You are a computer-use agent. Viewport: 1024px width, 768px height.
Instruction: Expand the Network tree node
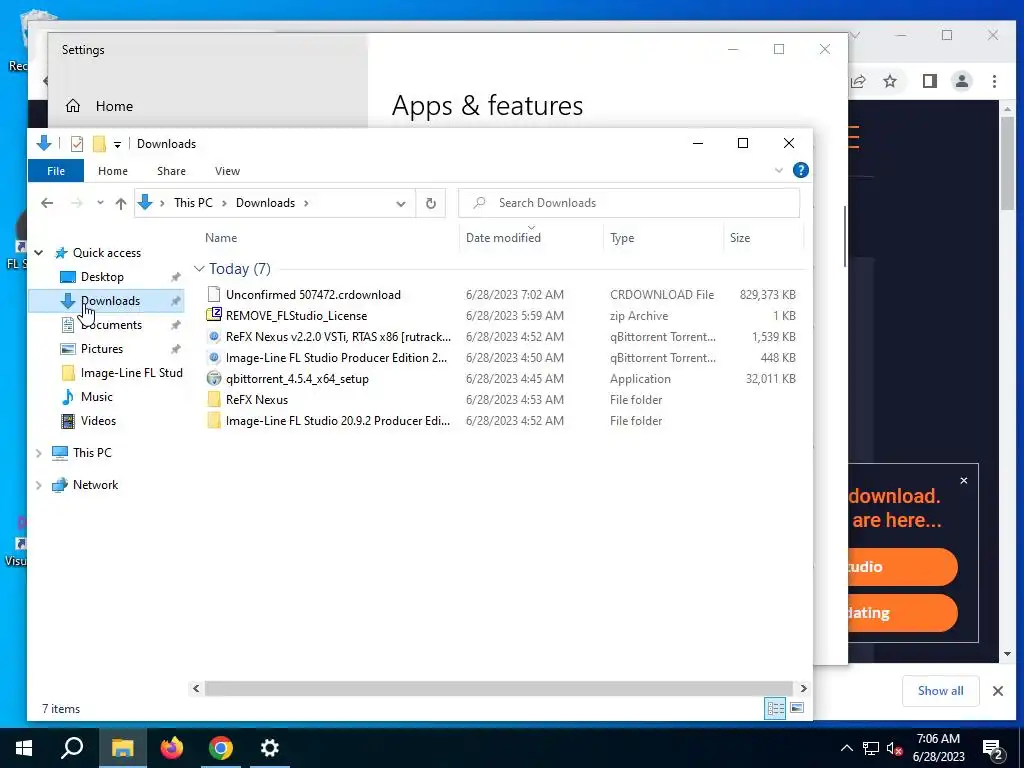click(39, 485)
